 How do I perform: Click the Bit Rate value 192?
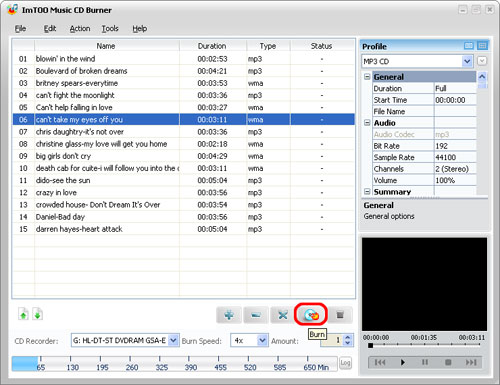point(455,146)
